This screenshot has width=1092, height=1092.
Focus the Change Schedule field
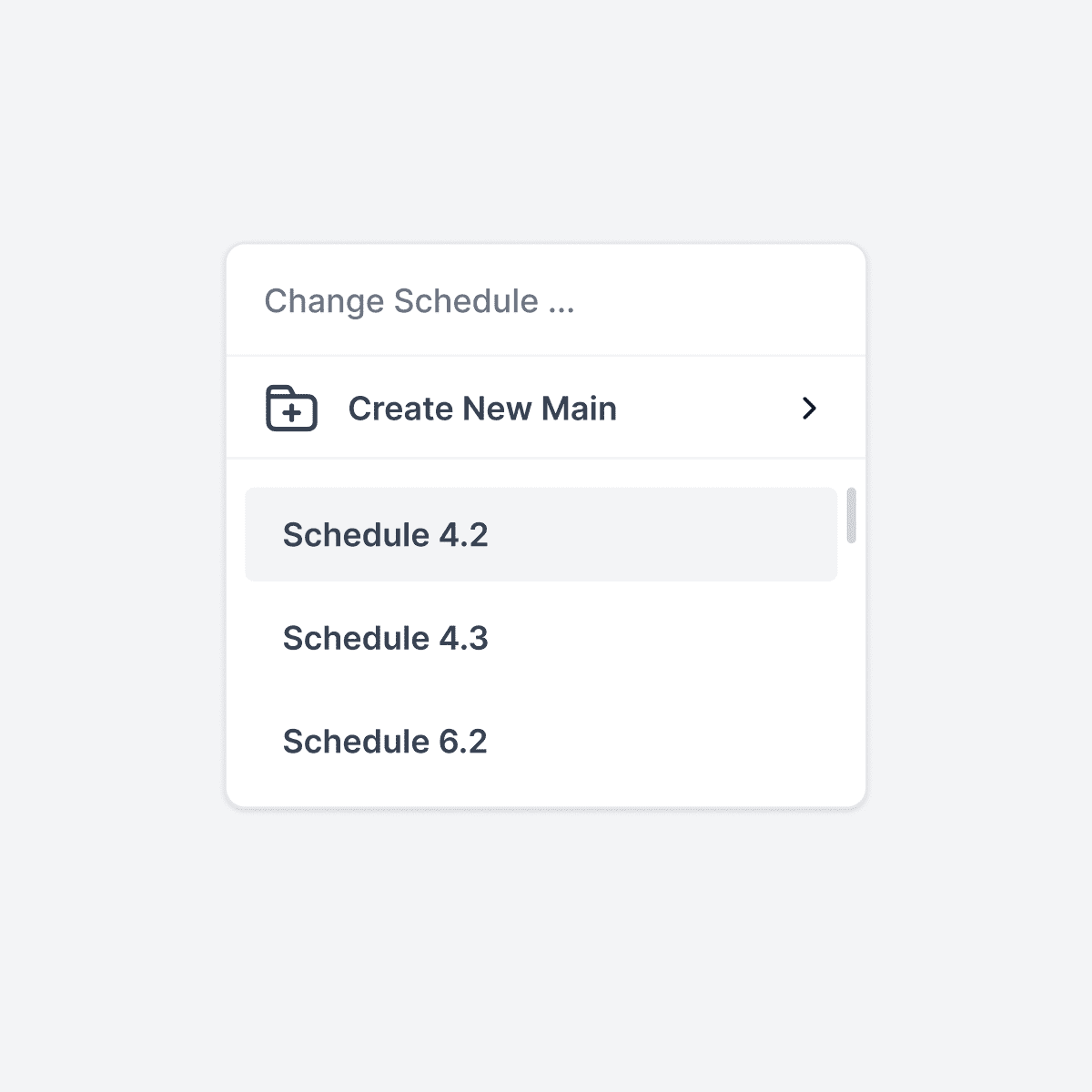pos(546,301)
